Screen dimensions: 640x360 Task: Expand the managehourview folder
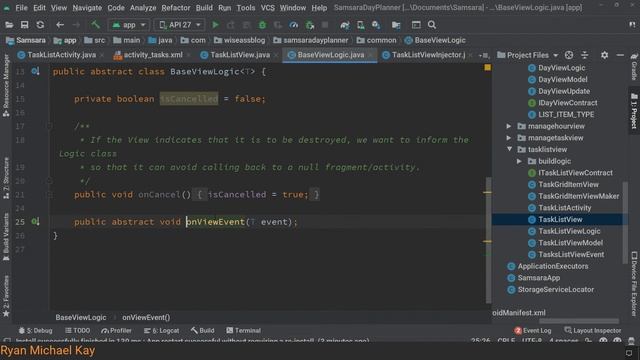point(509,126)
